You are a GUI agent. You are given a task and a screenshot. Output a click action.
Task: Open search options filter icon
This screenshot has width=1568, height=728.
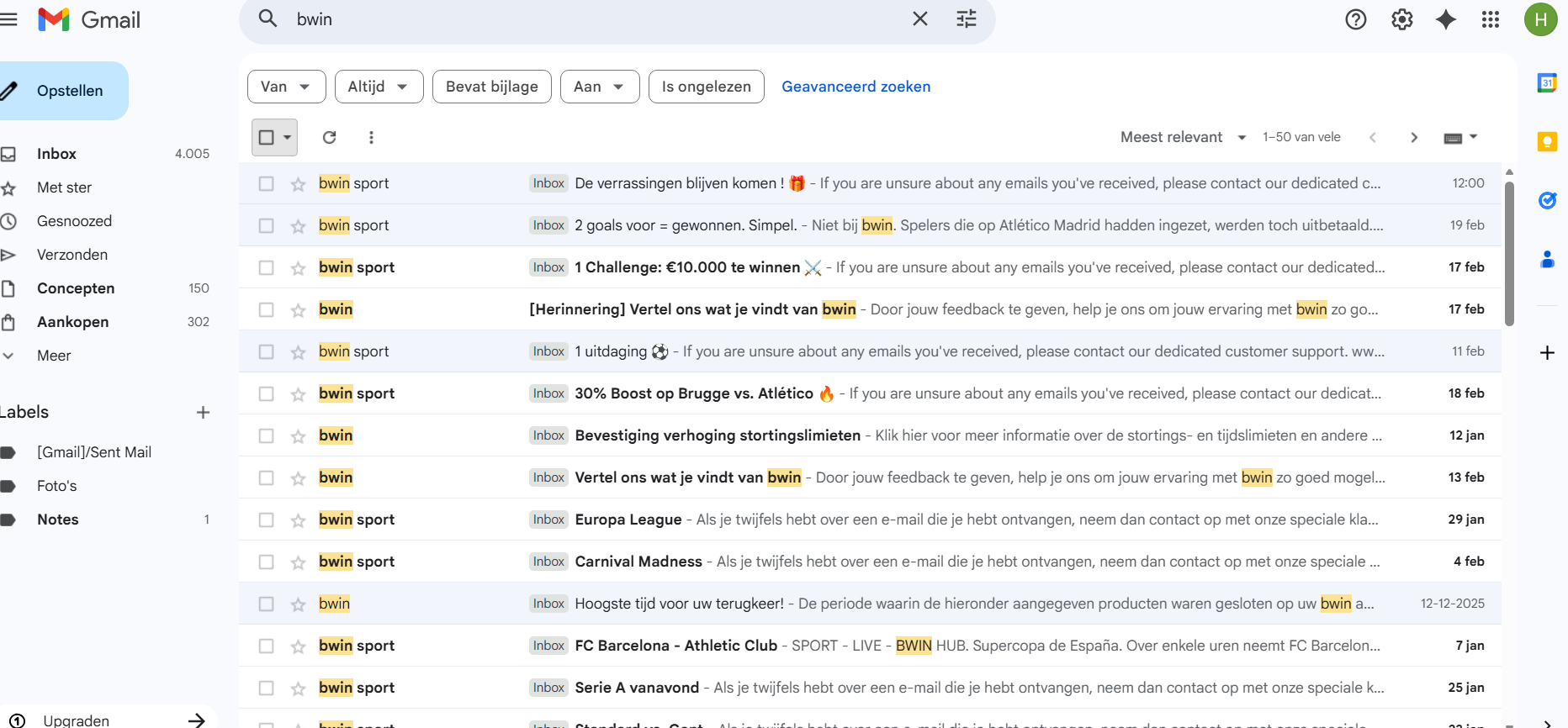tap(967, 18)
